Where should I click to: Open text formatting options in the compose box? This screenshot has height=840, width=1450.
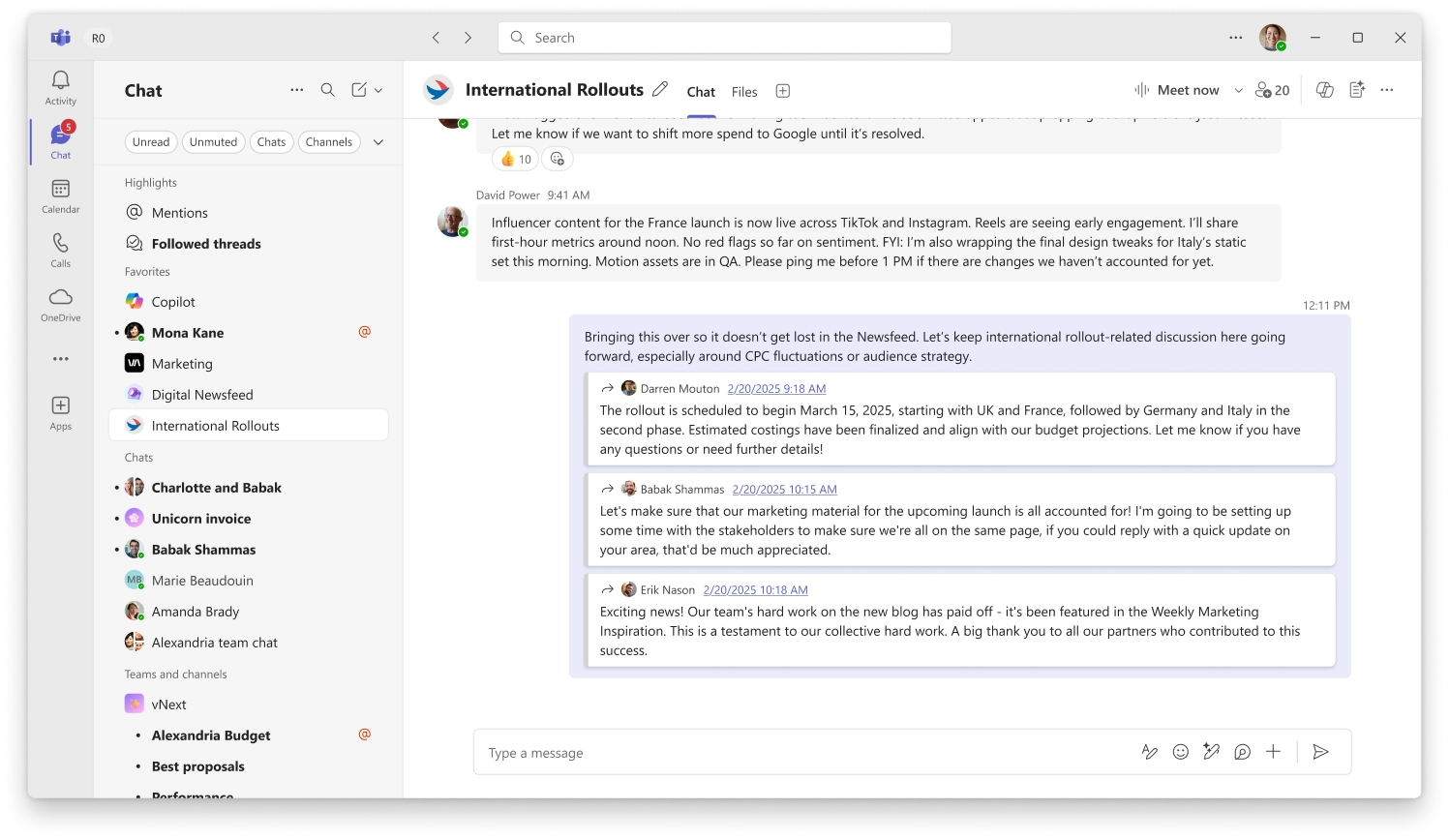tap(1149, 752)
